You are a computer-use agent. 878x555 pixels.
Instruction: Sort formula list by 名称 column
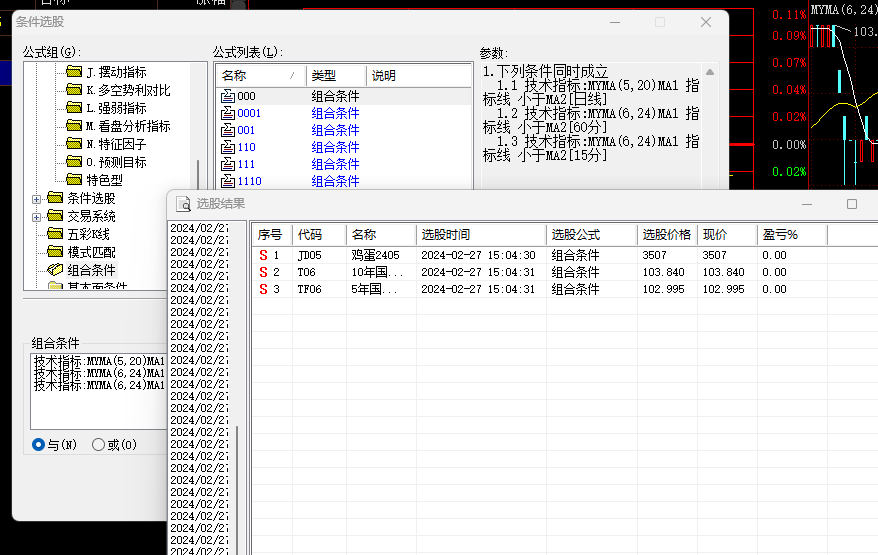coord(261,76)
